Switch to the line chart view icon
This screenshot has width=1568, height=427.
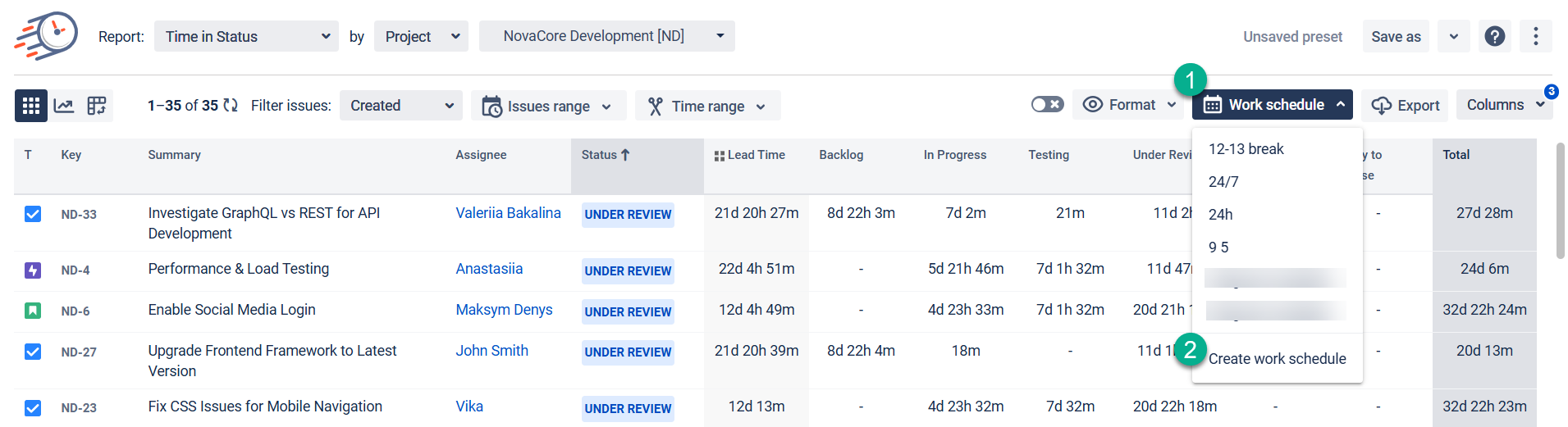[x=64, y=106]
